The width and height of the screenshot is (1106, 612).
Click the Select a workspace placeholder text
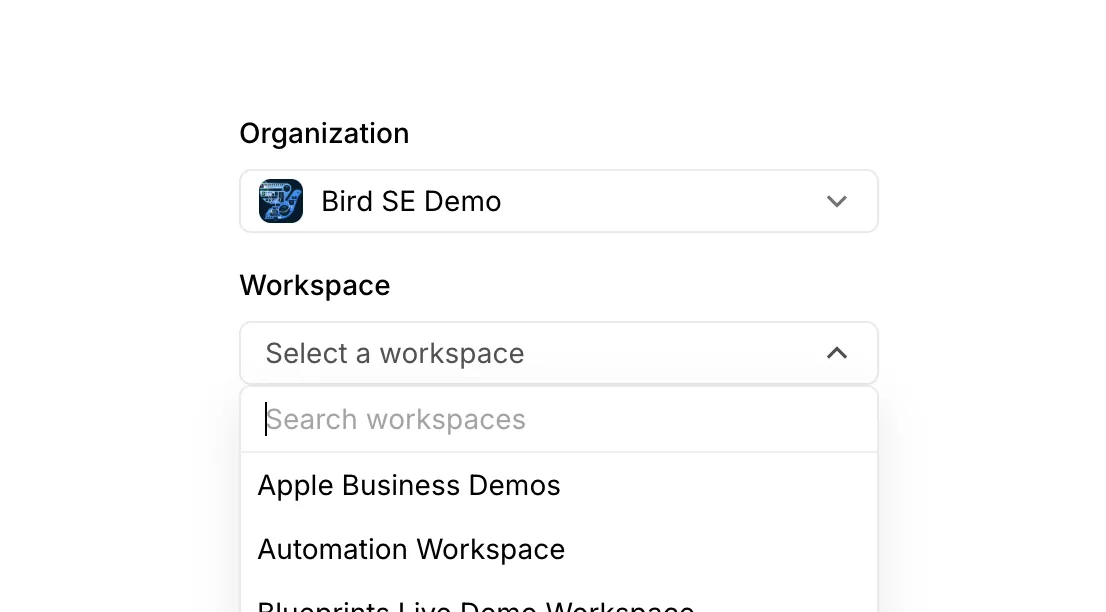tap(395, 353)
